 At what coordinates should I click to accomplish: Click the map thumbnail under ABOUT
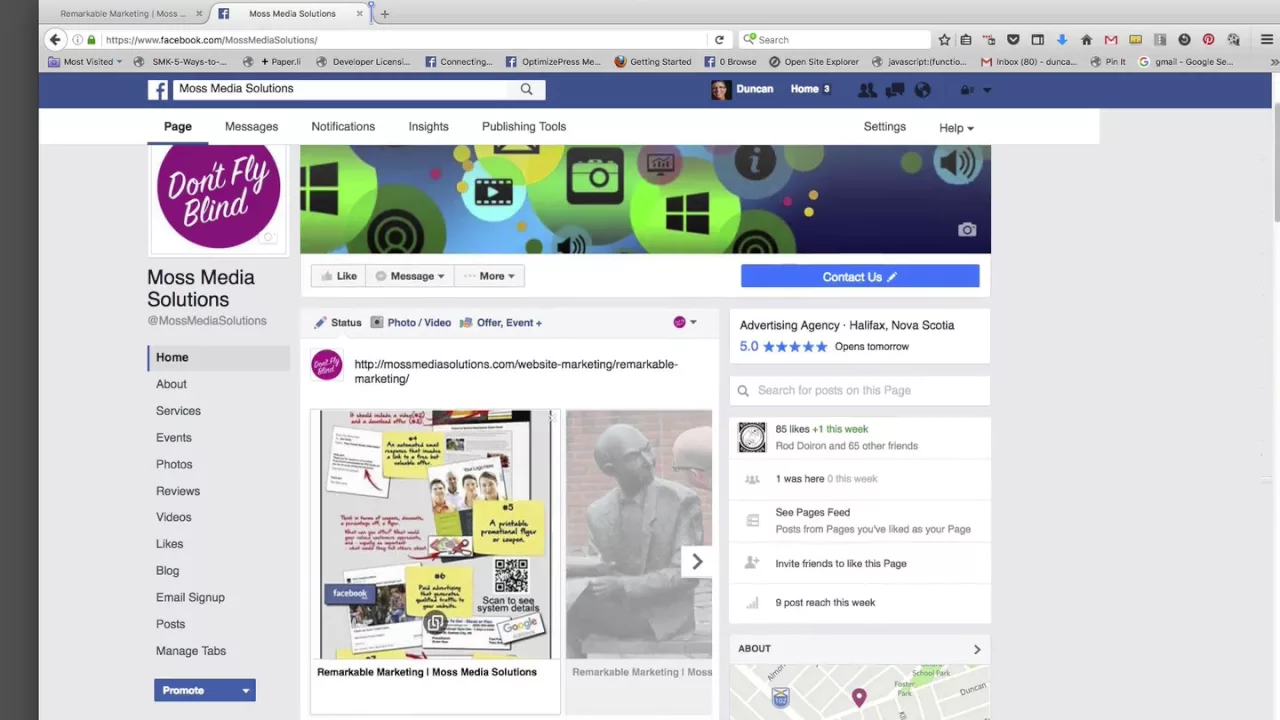click(860, 692)
